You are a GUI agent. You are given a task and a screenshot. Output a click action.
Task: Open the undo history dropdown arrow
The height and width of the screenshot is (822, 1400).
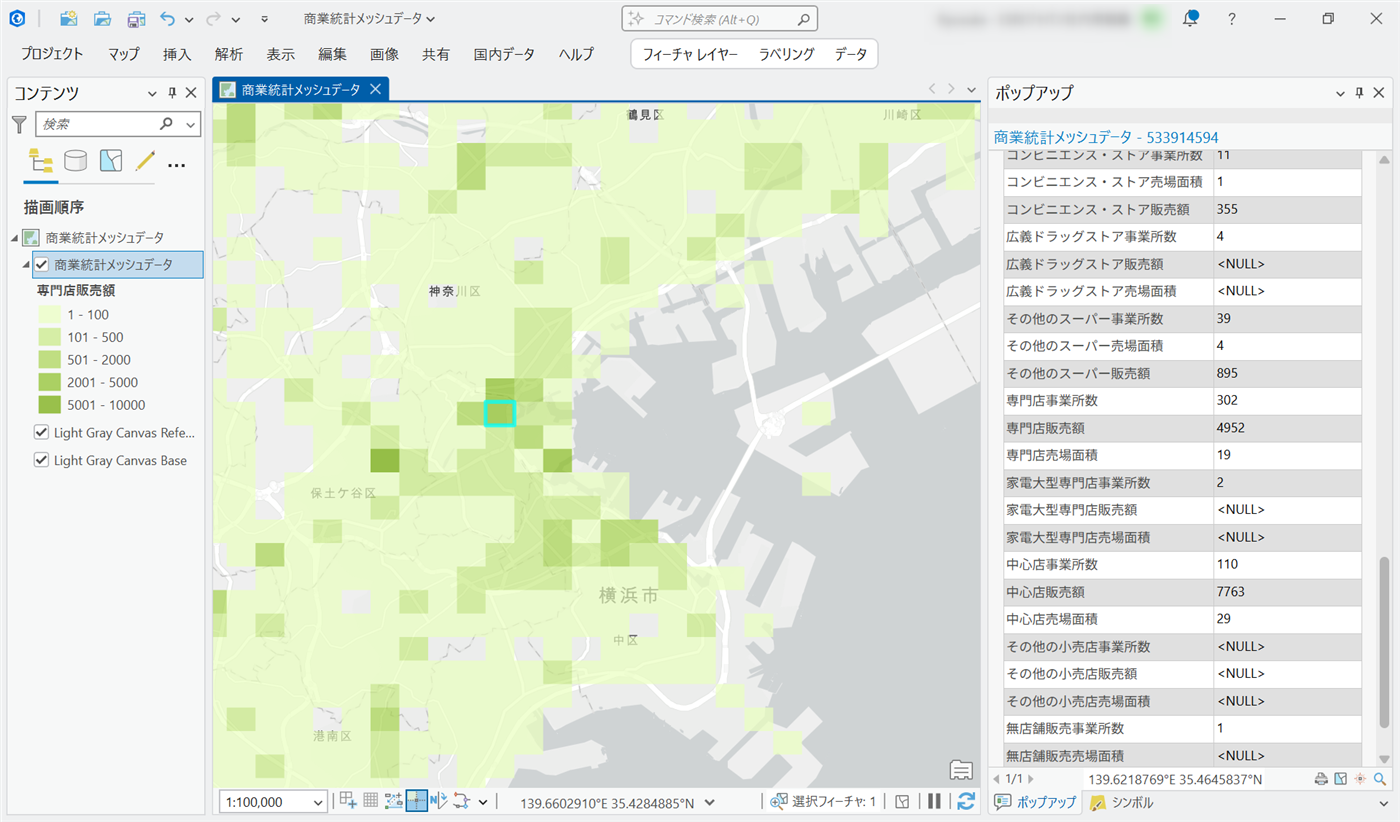(x=191, y=19)
